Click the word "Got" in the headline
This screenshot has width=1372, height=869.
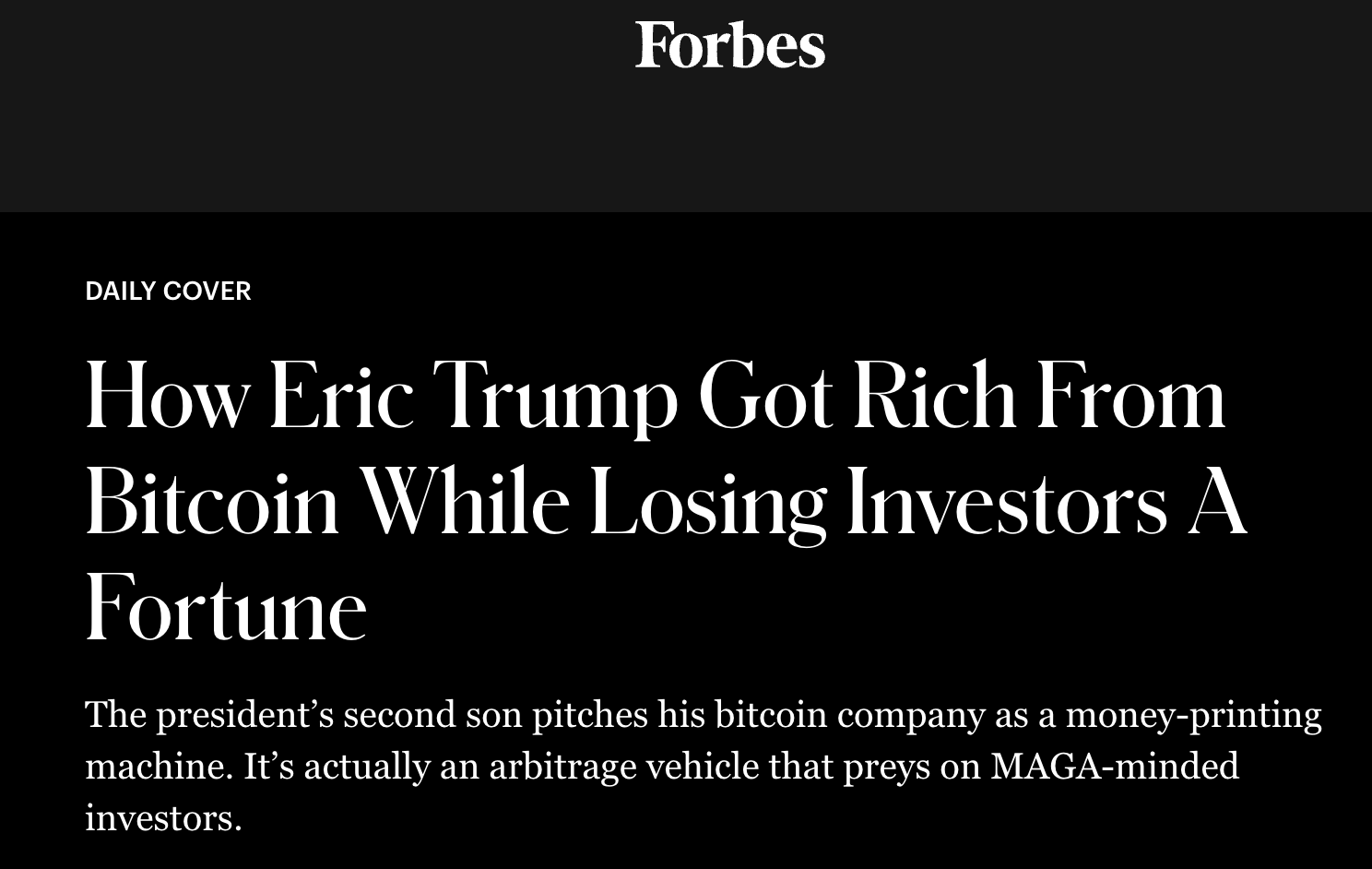click(764, 398)
